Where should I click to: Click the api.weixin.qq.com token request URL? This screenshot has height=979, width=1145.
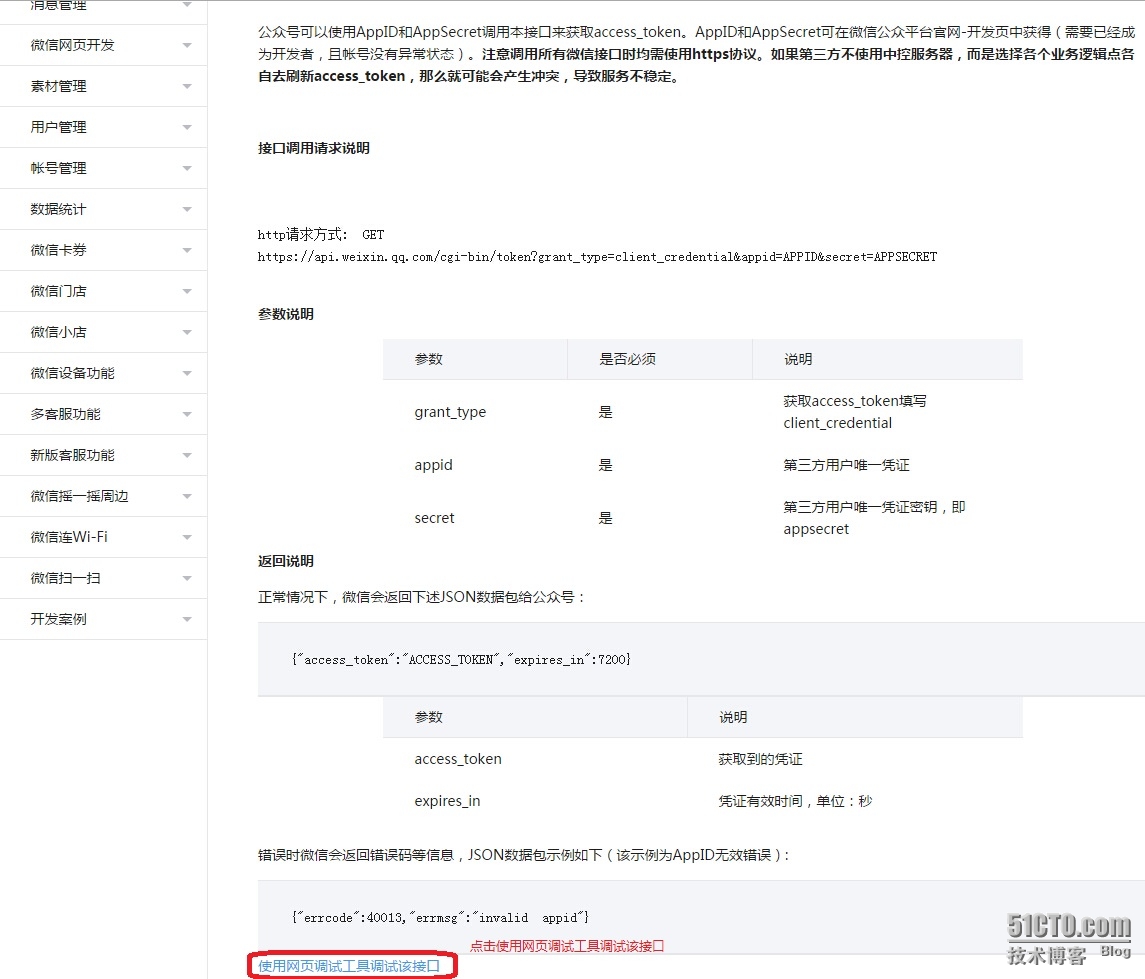(x=597, y=257)
